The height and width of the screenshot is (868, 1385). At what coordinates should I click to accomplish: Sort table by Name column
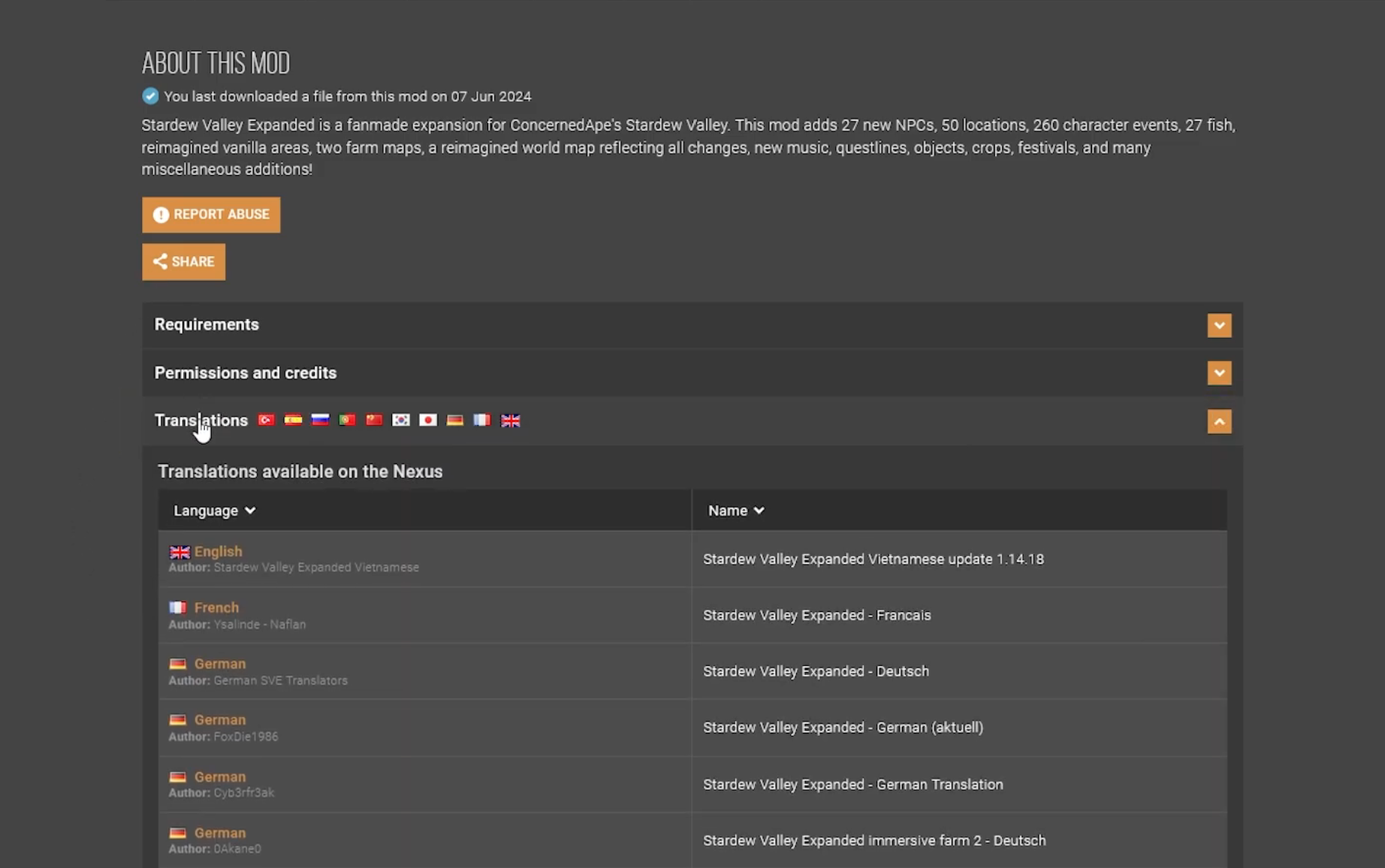click(x=736, y=511)
